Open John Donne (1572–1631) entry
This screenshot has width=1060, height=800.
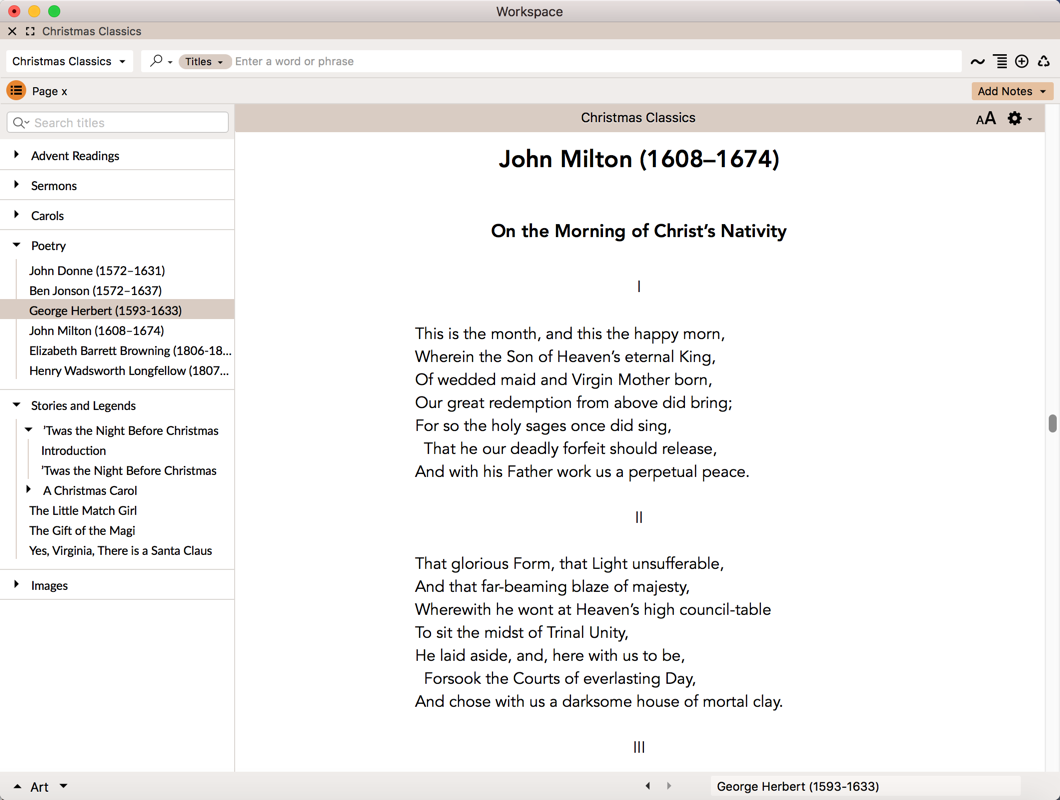click(x=97, y=270)
